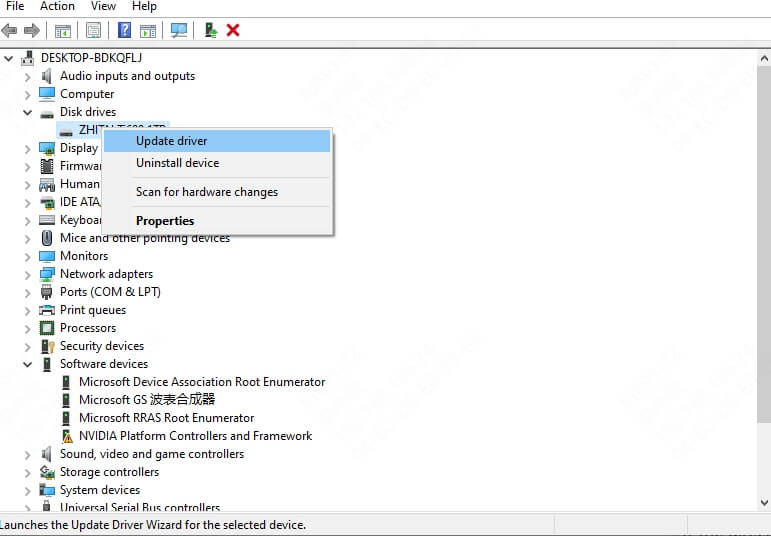This screenshot has height=536, width=771.
Task: Expand the Network adapters category
Action: pyautogui.click(x=28, y=275)
